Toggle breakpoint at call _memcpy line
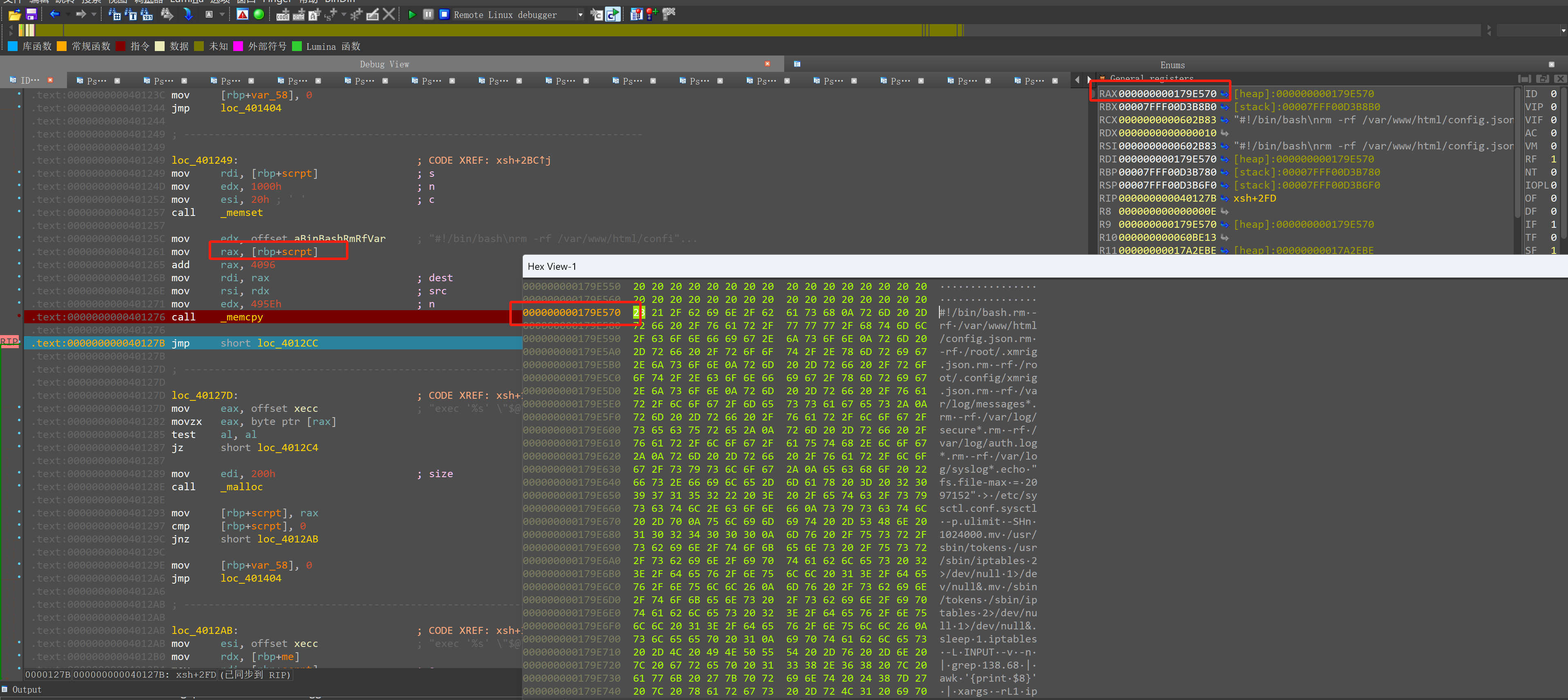Screen dimensions: 1568x700 point(19,317)
